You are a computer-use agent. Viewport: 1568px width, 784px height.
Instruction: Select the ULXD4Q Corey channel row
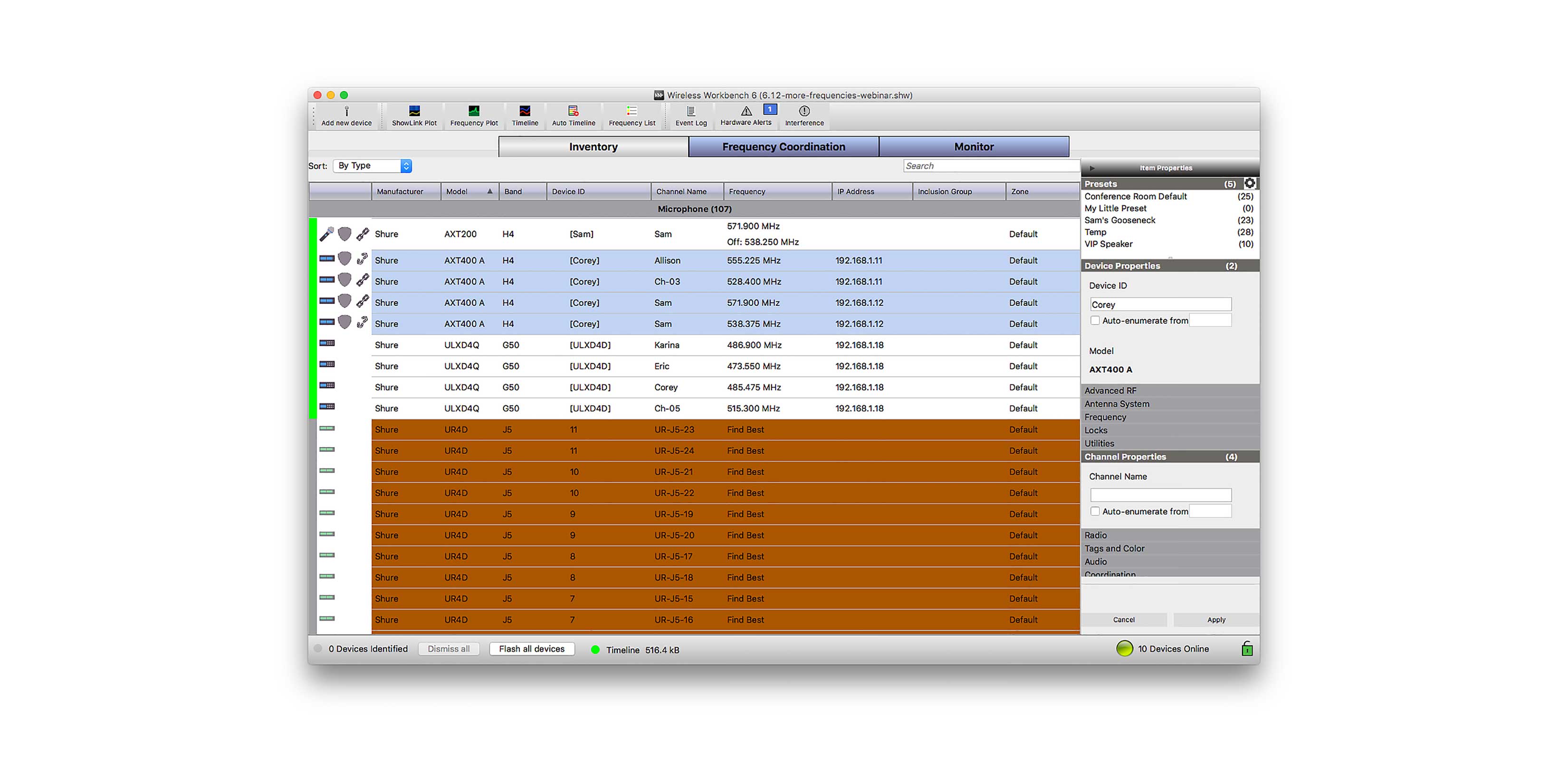[x=726, y=387]
